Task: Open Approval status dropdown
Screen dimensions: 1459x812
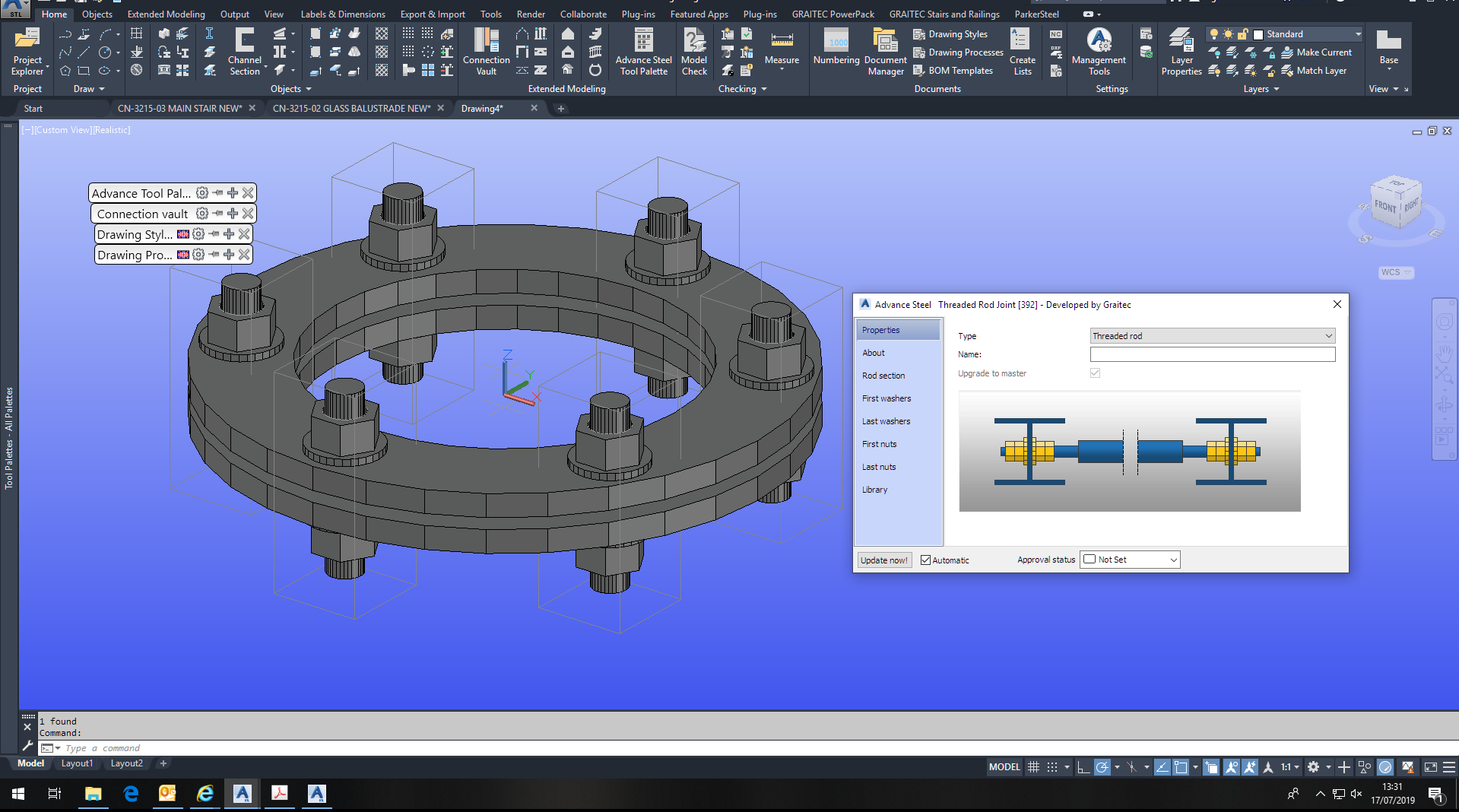Action: (1130, 560)
